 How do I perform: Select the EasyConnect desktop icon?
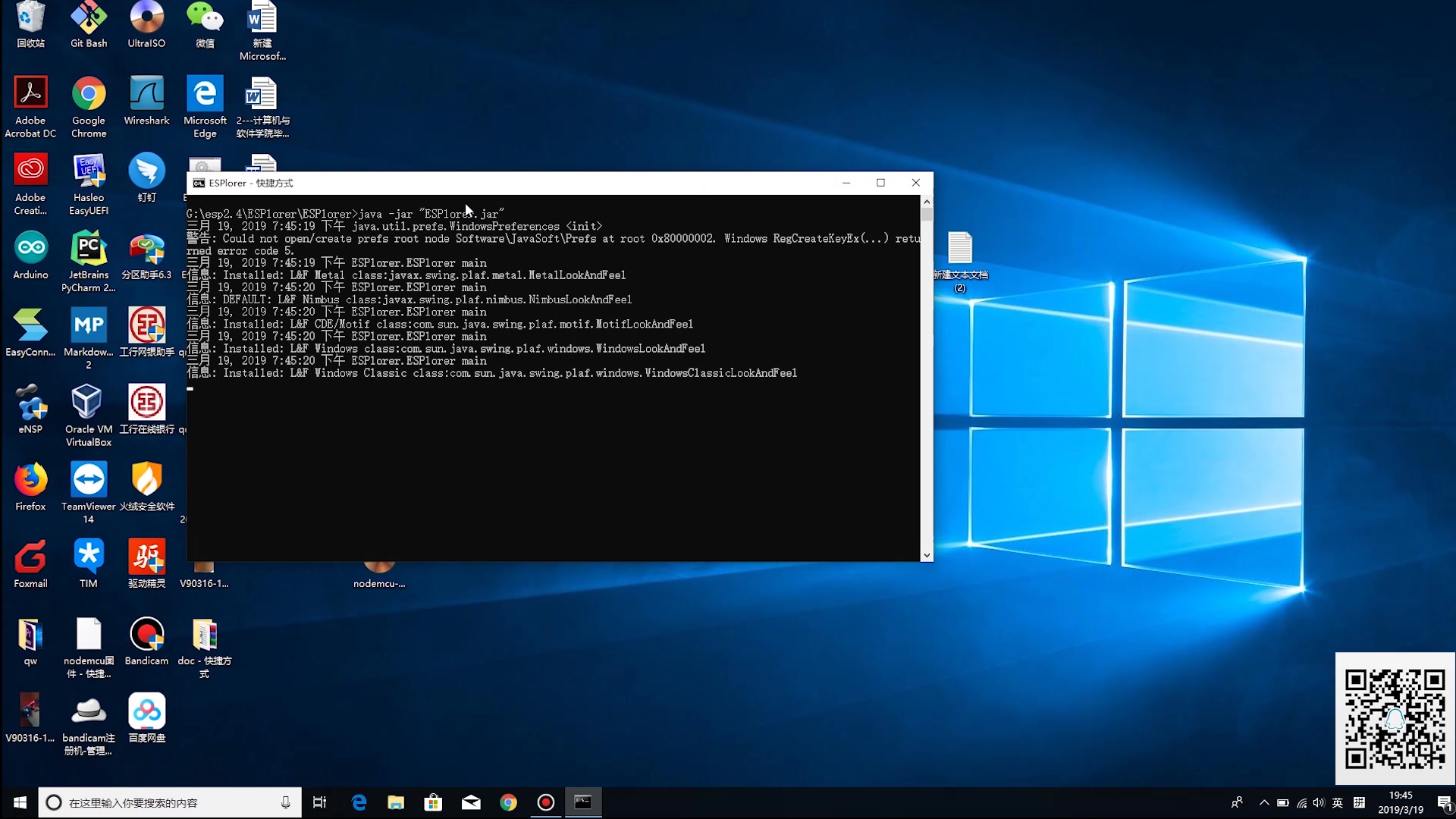30,332
